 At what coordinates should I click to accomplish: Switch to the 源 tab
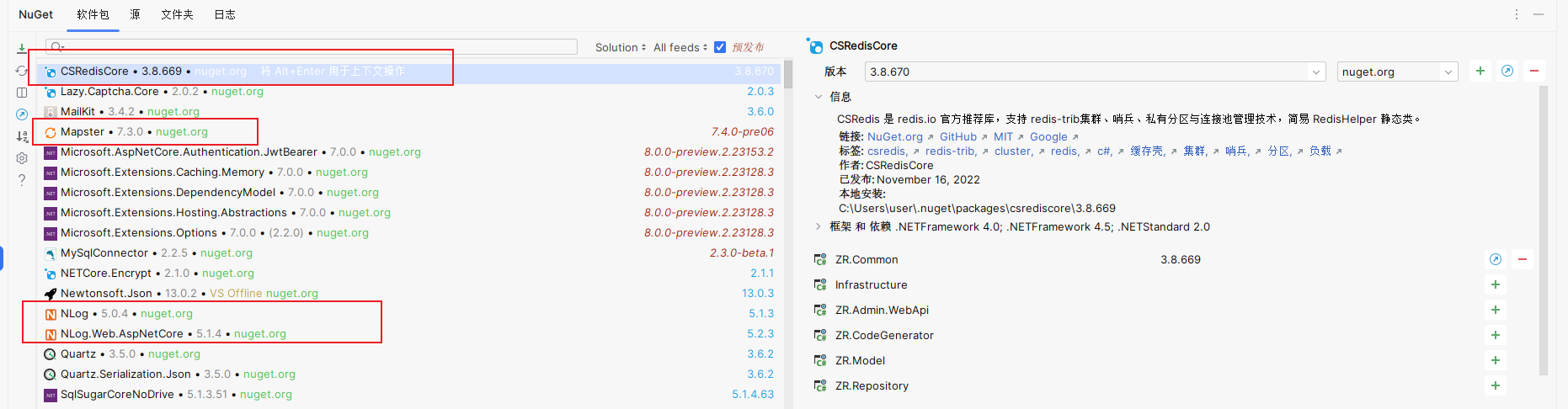pyautogui.click(x=135, y=14)
